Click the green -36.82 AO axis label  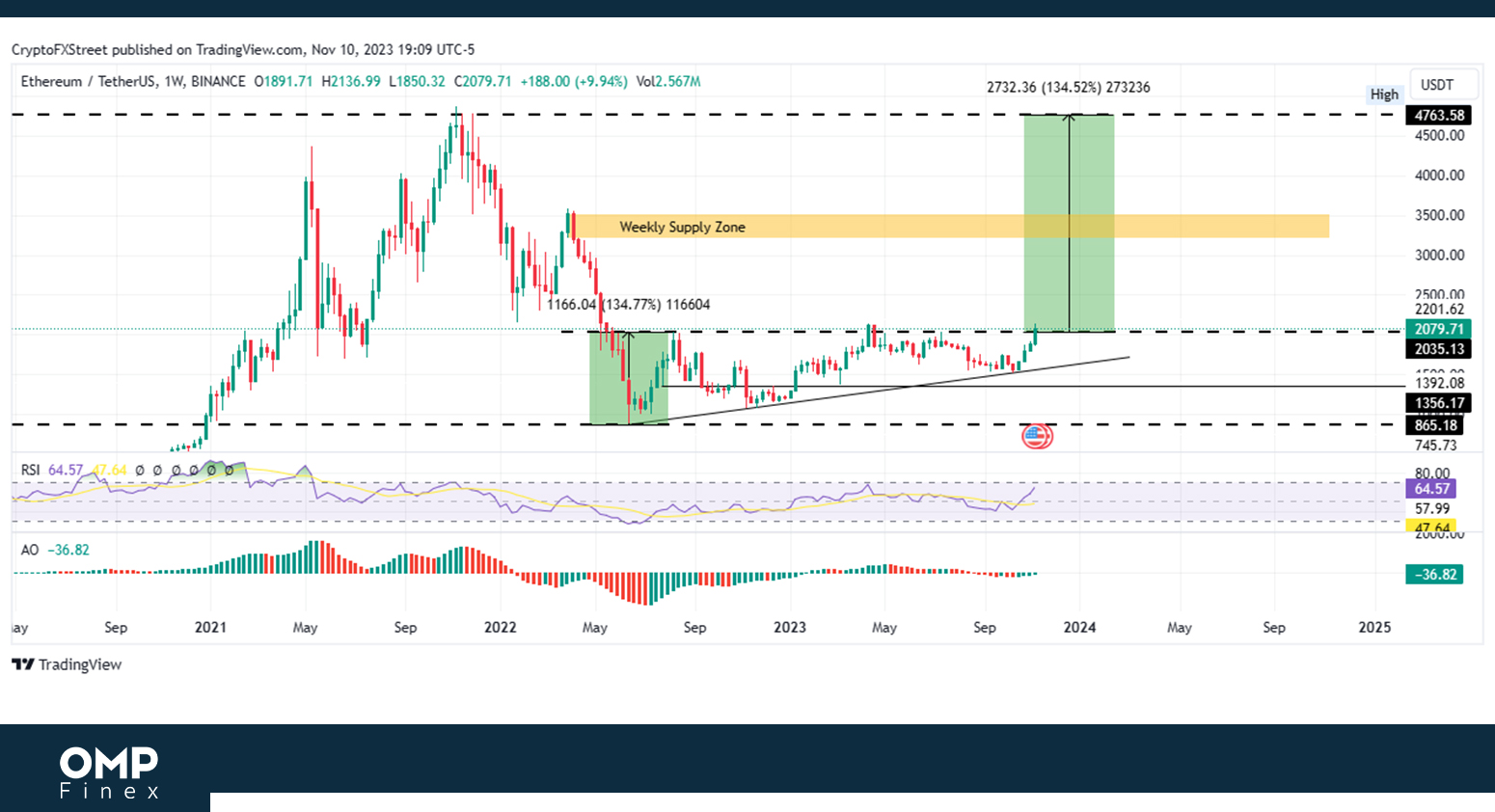click(x=1434, y=575)
